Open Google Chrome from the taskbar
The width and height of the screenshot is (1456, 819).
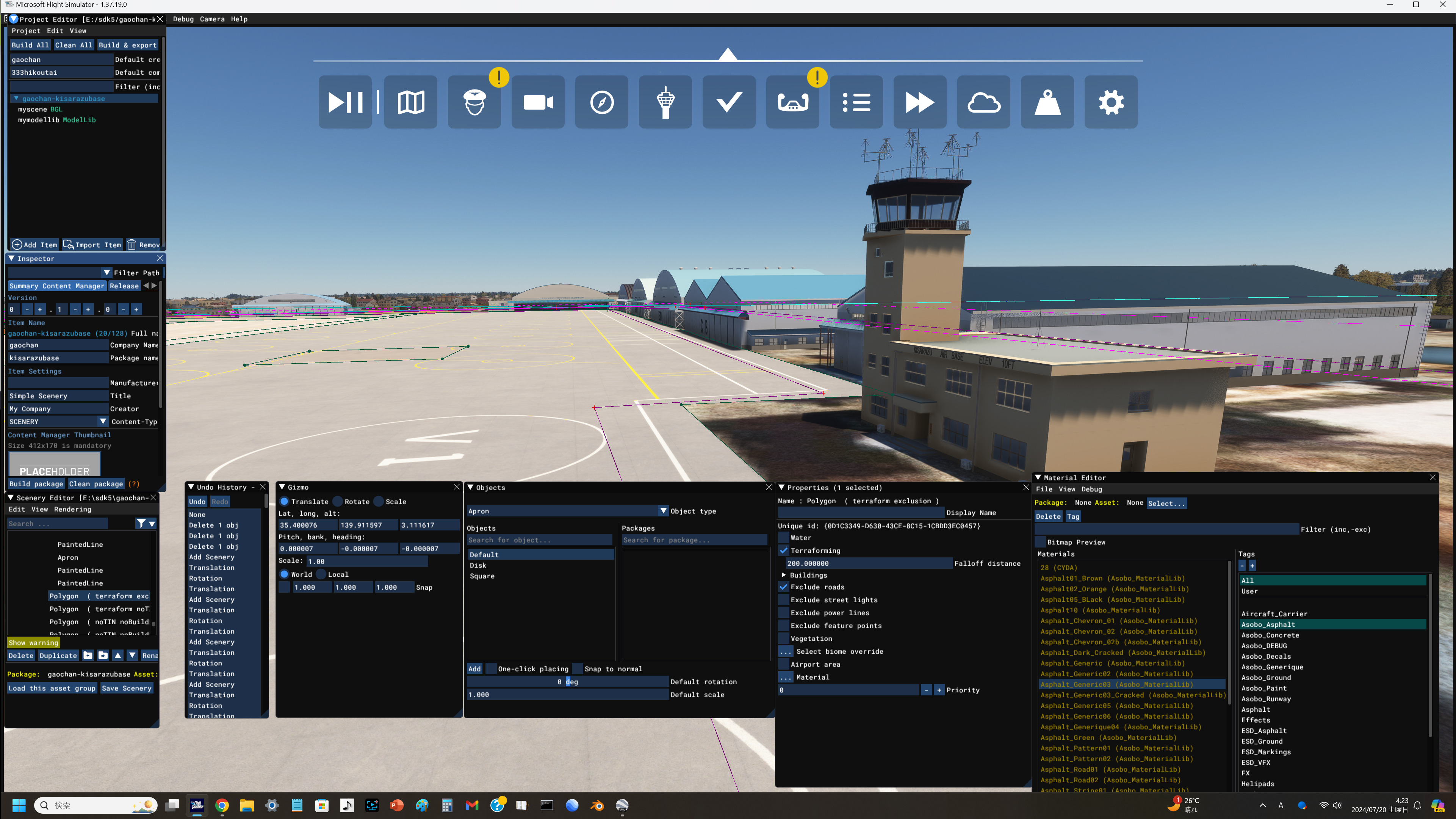click(222, 805)
